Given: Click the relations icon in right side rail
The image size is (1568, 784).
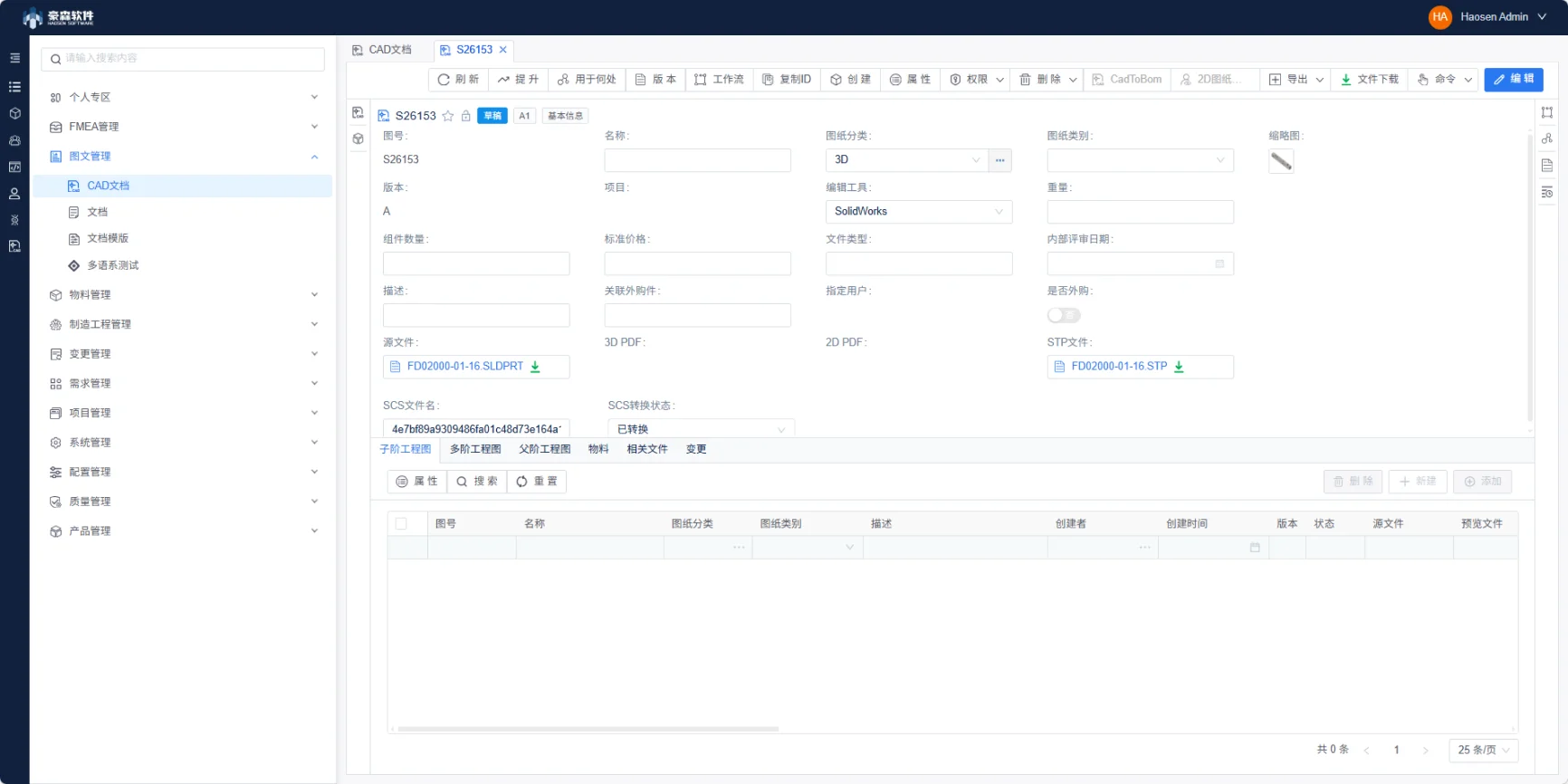Looking at the screenshot, I should pyautogui.click(x=1547, y=139).
